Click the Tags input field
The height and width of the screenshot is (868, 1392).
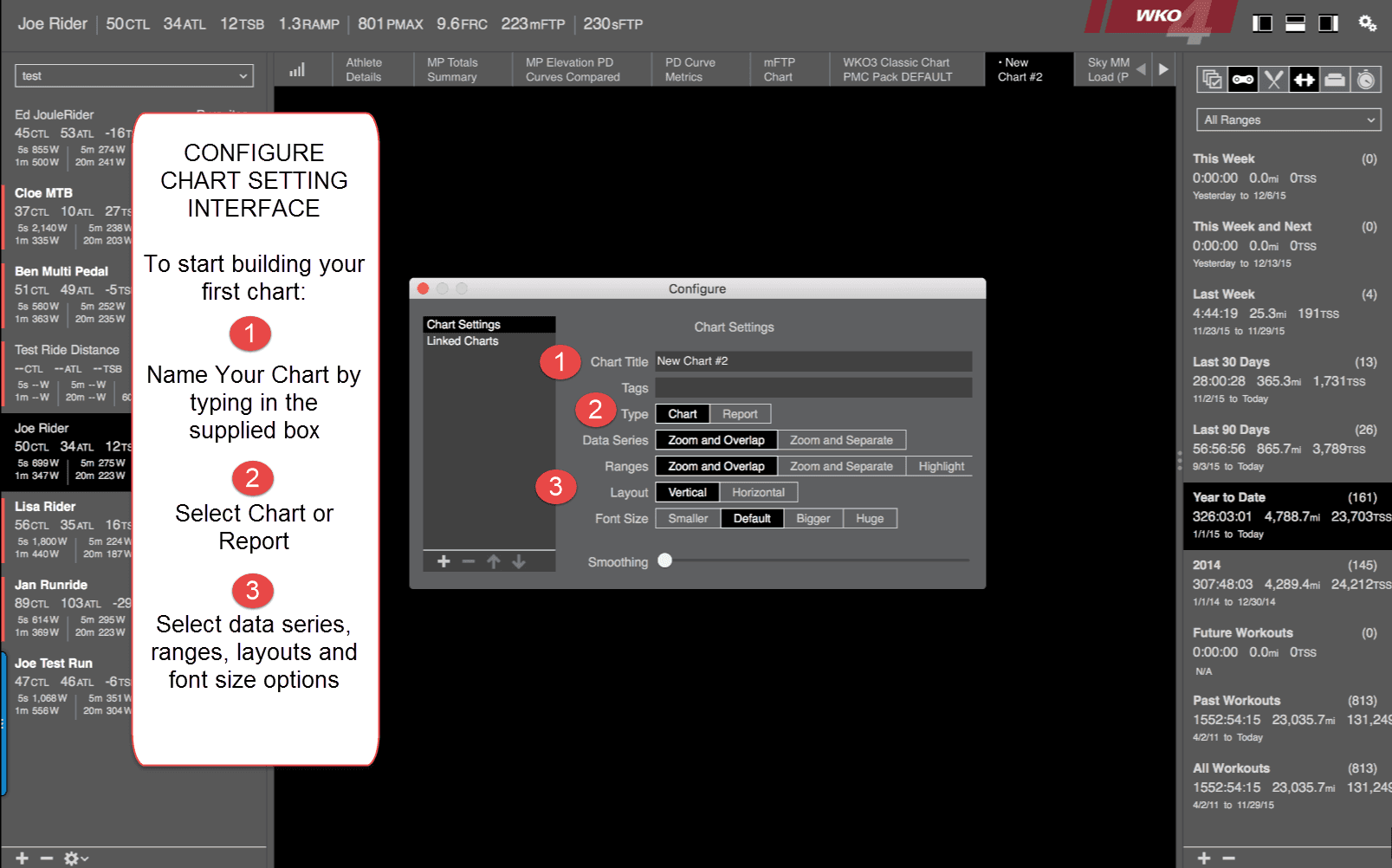coord(813,387)
